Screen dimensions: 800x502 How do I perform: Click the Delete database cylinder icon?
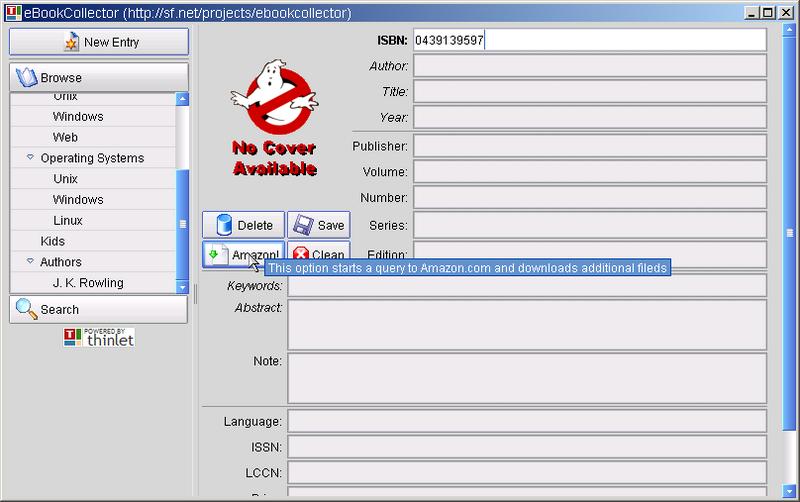(224, 225)
